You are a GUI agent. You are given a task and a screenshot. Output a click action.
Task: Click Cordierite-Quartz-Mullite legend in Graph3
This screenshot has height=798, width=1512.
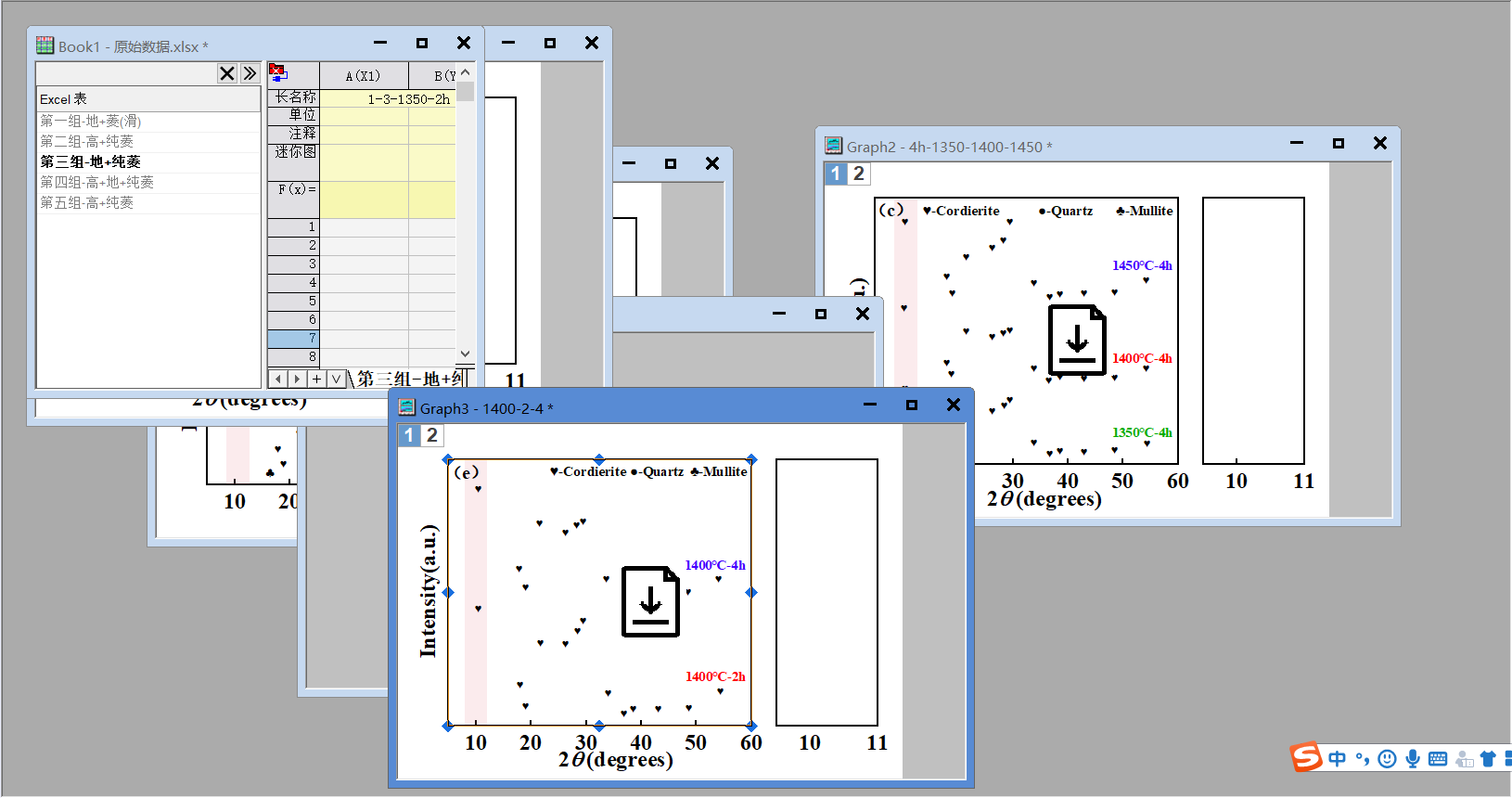648,471
